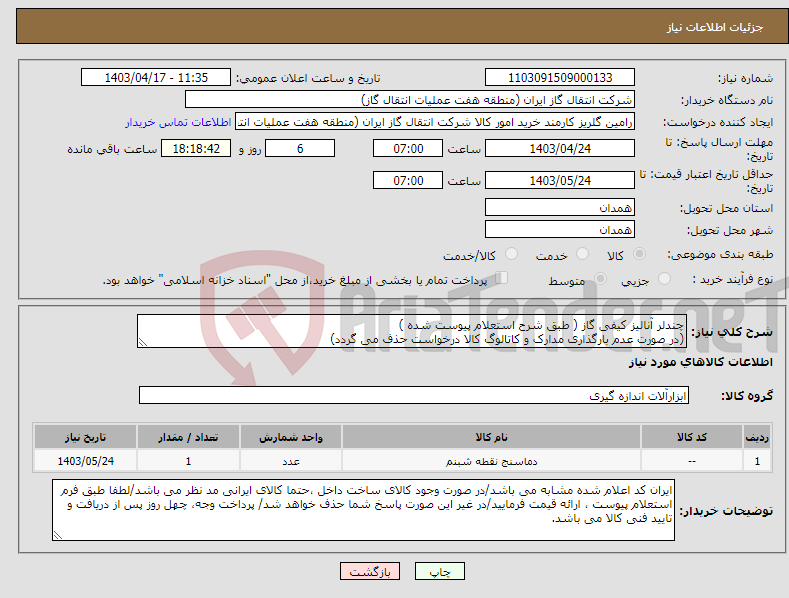Select the جزیی purchase type radio

[x=664, y=278]
